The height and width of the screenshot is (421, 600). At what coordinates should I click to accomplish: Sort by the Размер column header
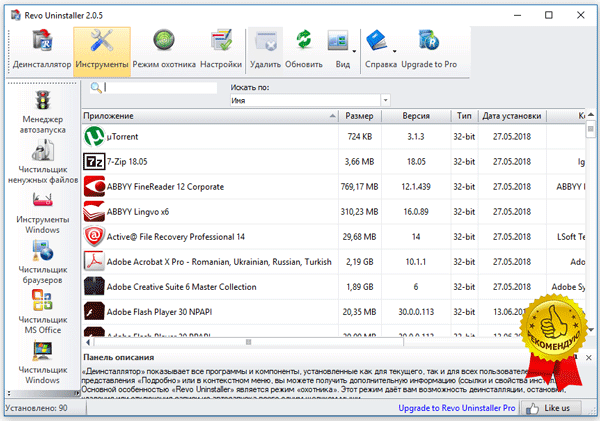[360, 116]
